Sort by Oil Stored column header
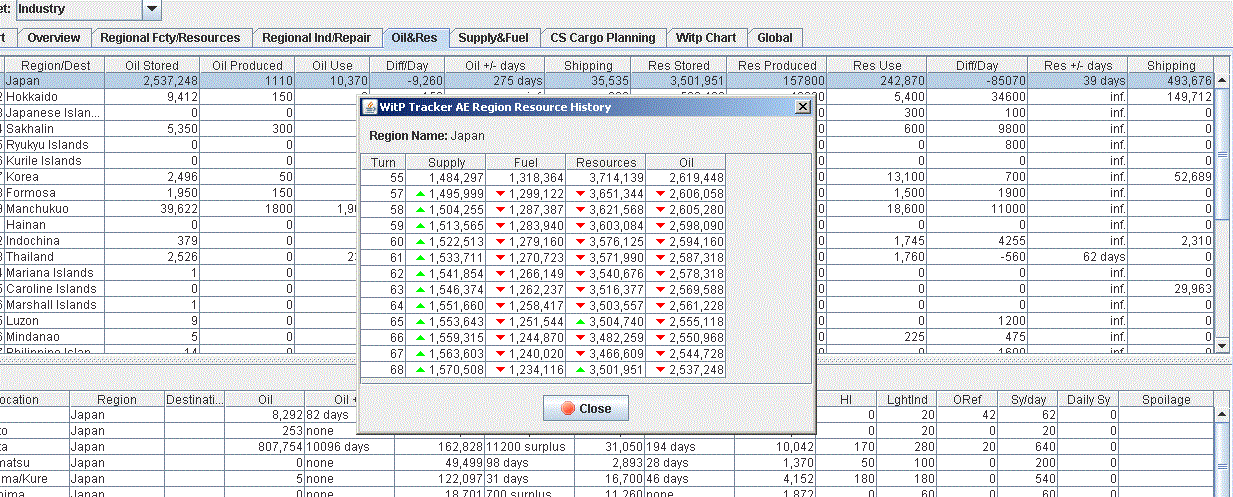 (x=152, y=65)
